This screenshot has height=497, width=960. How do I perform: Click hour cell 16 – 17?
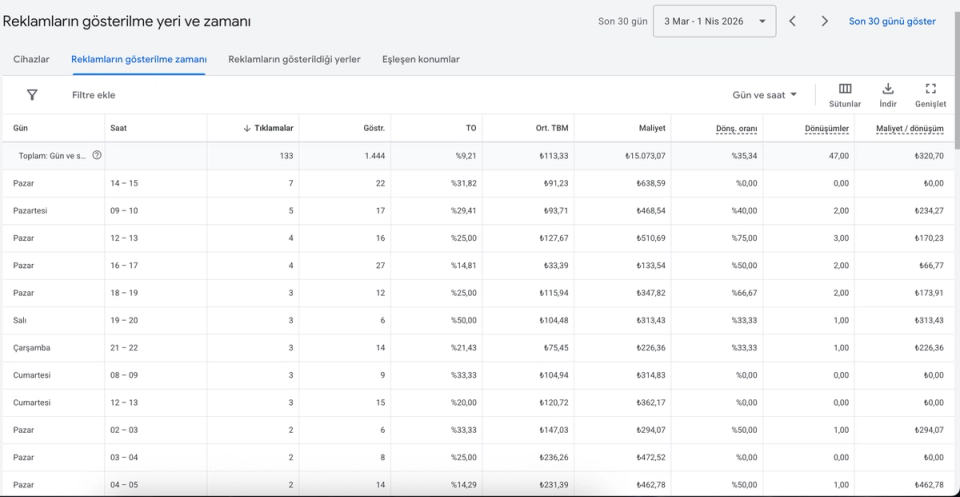coord(124,266)
